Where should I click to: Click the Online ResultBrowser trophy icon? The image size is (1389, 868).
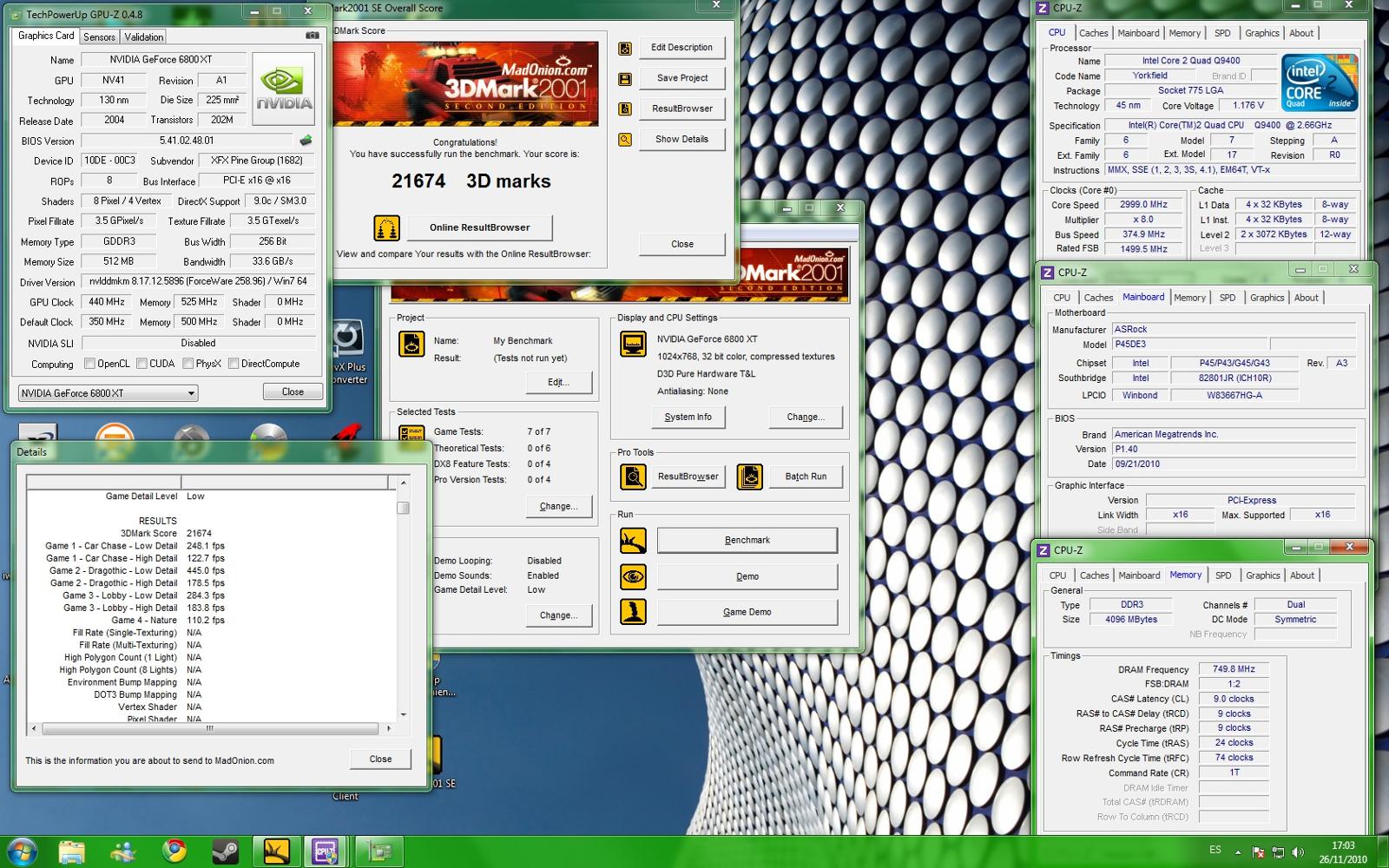[386, 228]
